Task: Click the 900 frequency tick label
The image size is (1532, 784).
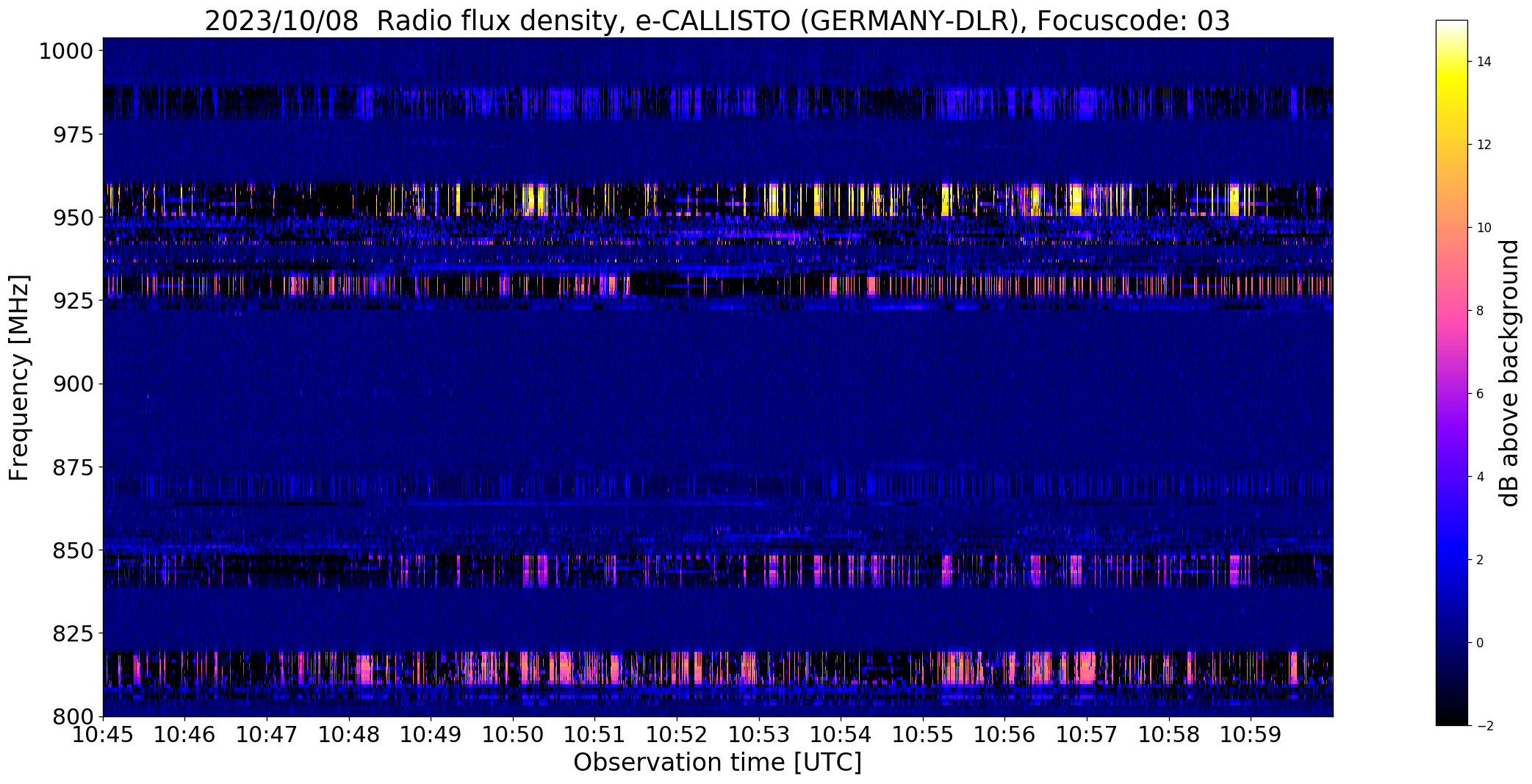Action: (73, 384)
